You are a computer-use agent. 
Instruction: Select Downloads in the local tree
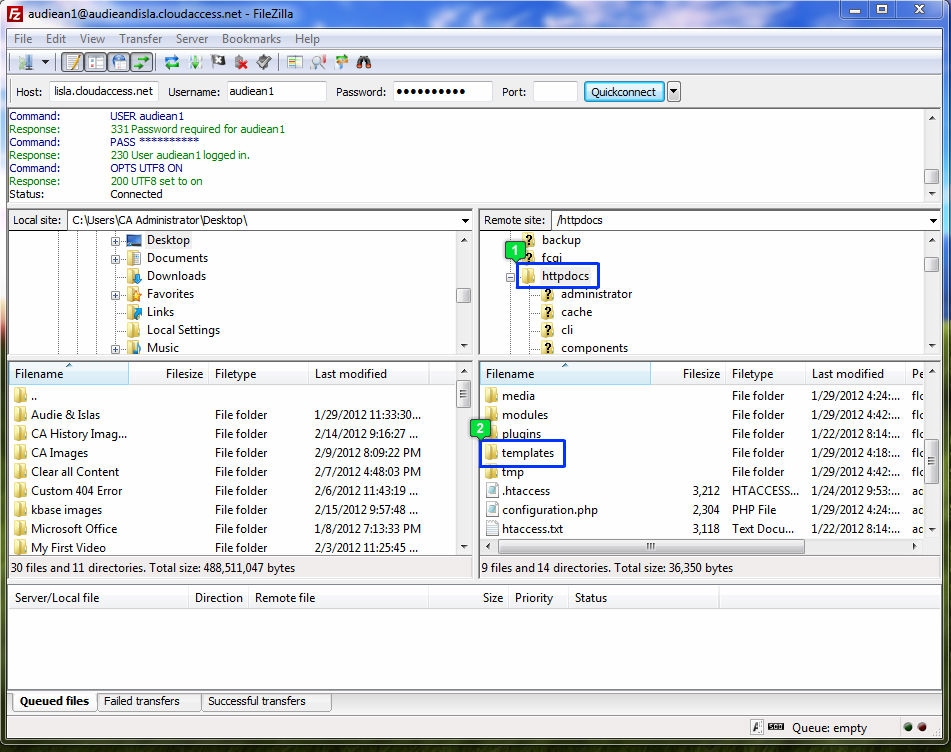(176, 276)
